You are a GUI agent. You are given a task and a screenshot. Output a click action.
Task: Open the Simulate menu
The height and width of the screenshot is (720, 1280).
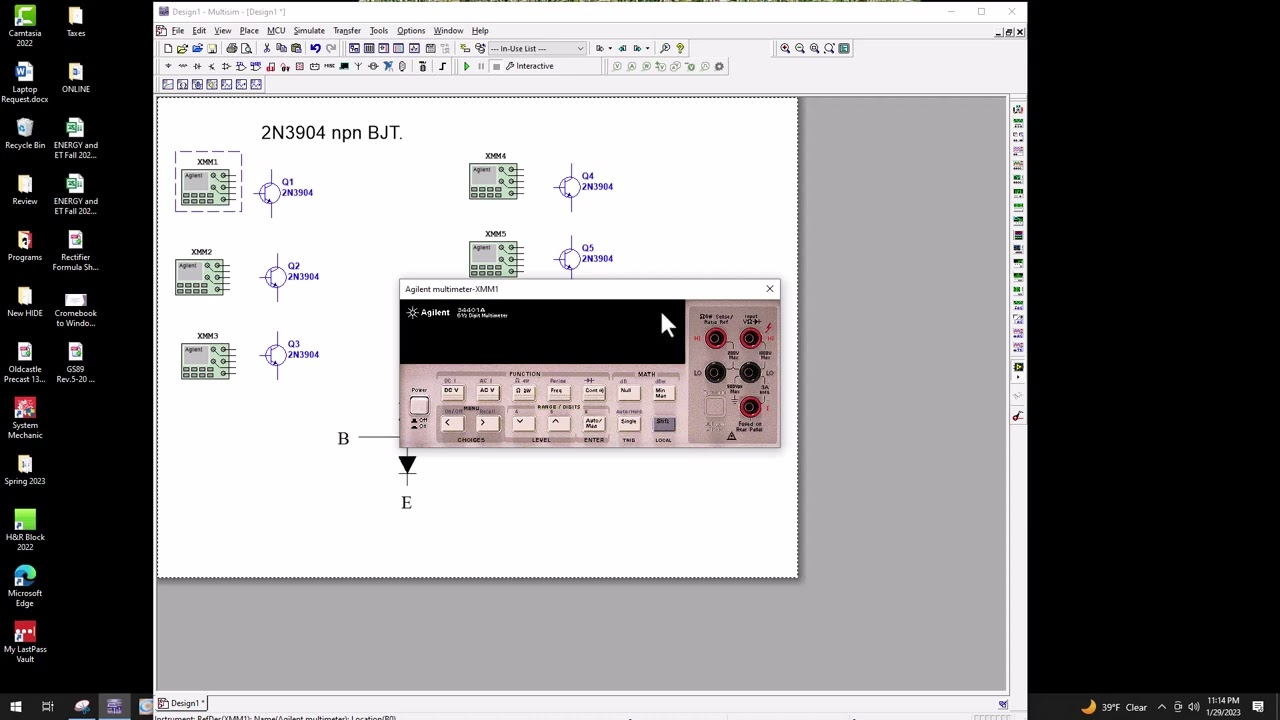[309, 30]
